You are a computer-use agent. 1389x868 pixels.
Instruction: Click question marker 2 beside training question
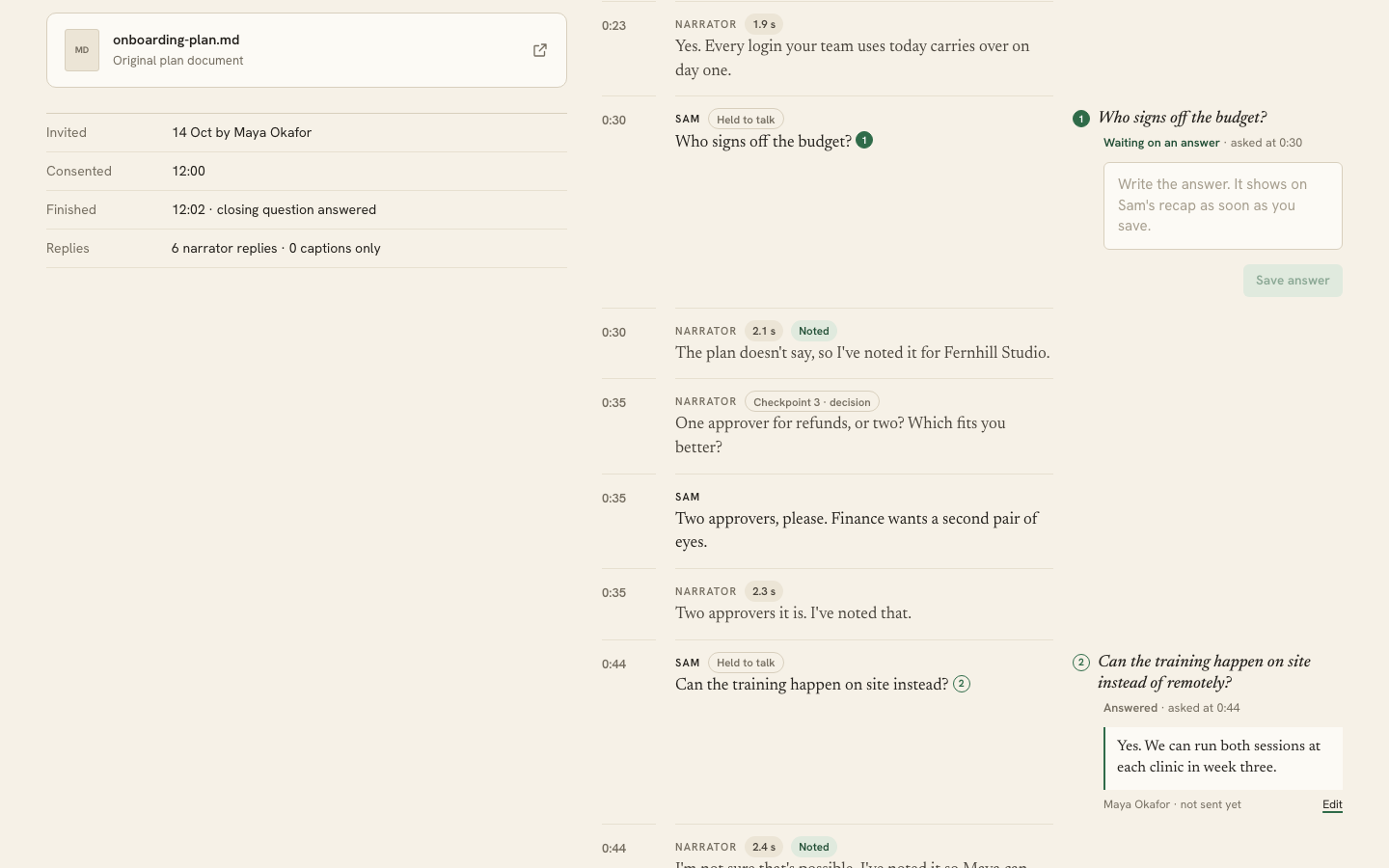tap(962, 684)
